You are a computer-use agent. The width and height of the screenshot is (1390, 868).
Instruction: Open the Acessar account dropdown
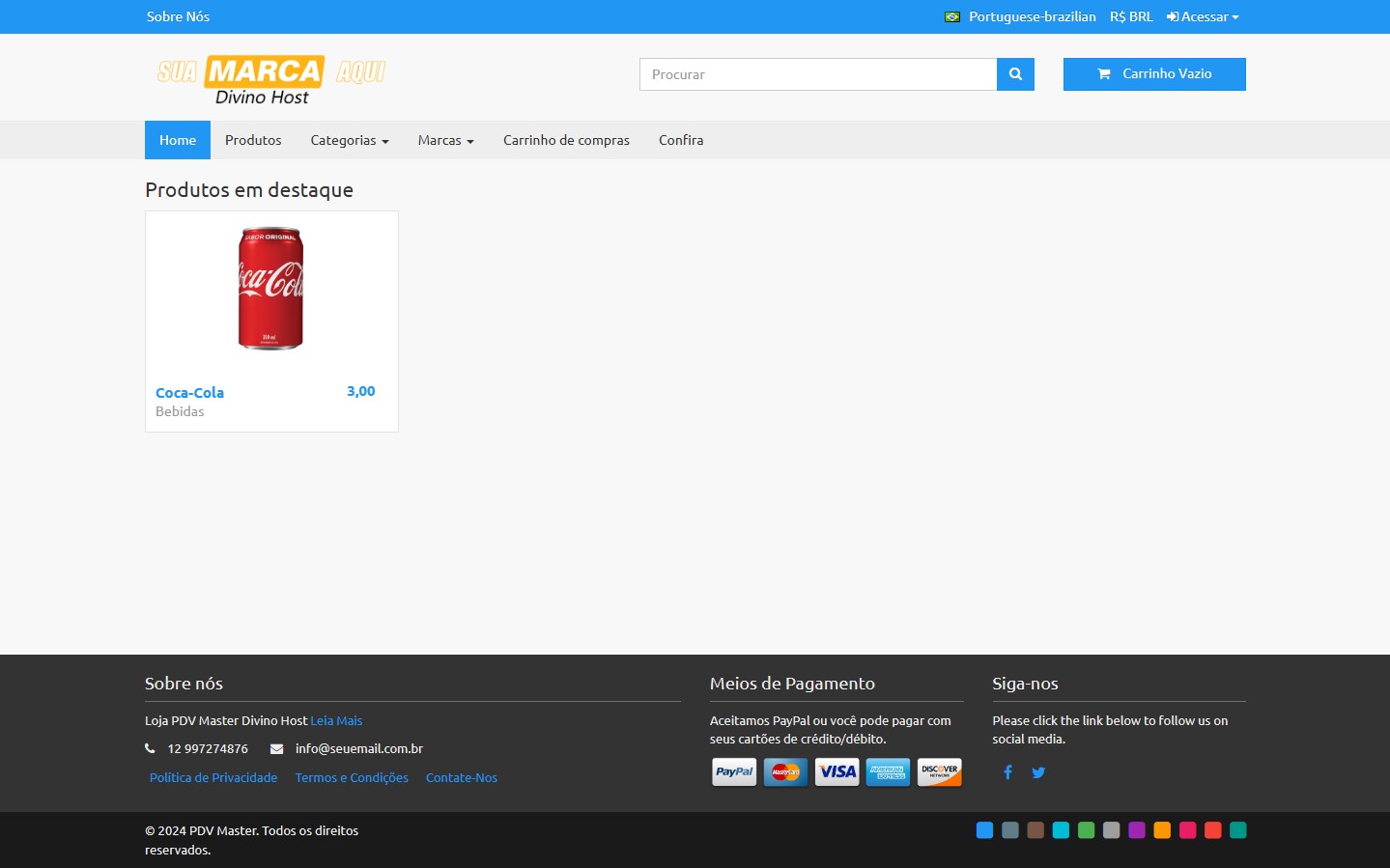click(x=1203, y=16)
